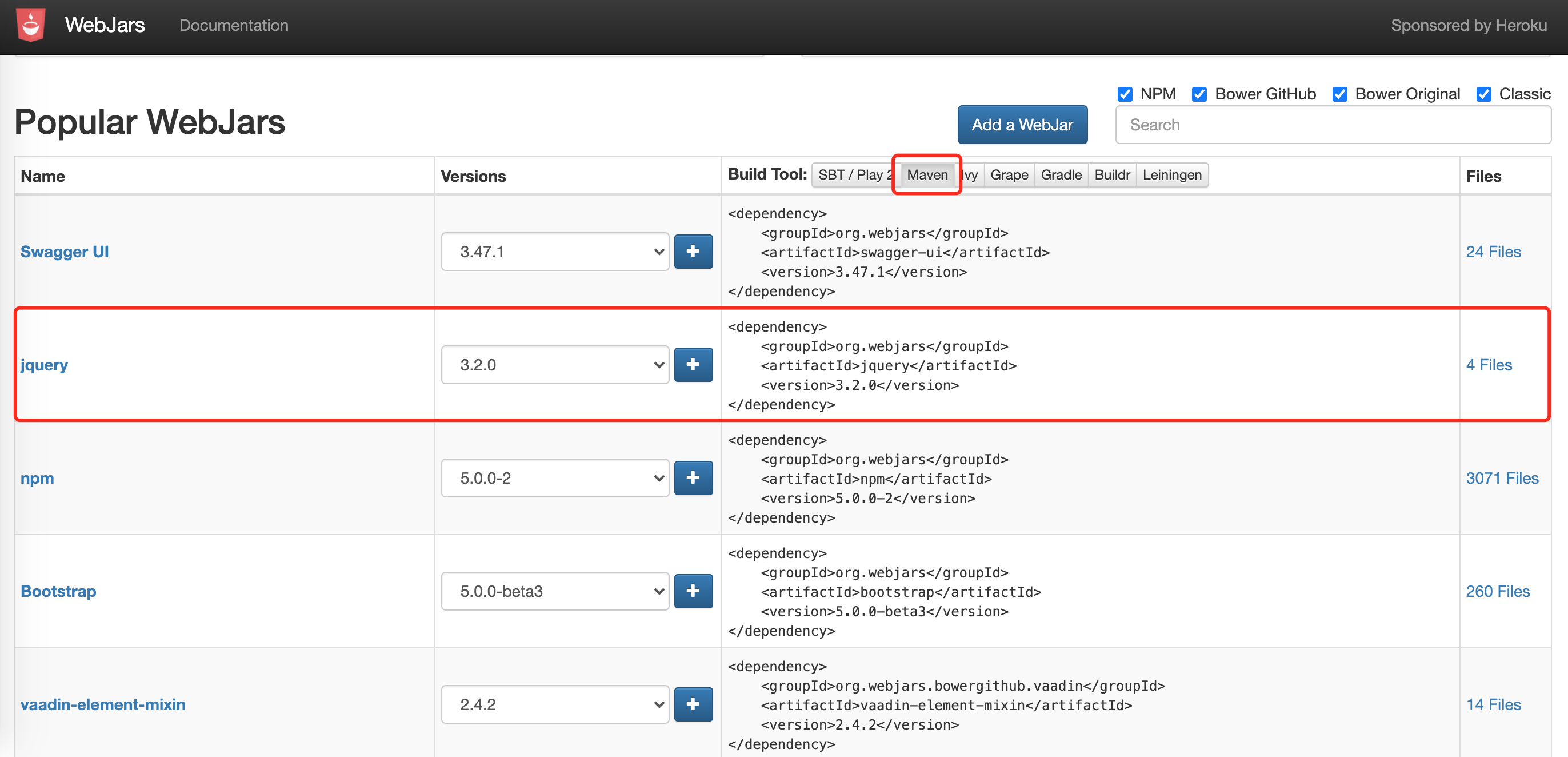Click the WebJars Documentation link
Image resolution: width=1568 pixels, height=757 pixels.
pyautogui.click(x=232, y=25)
